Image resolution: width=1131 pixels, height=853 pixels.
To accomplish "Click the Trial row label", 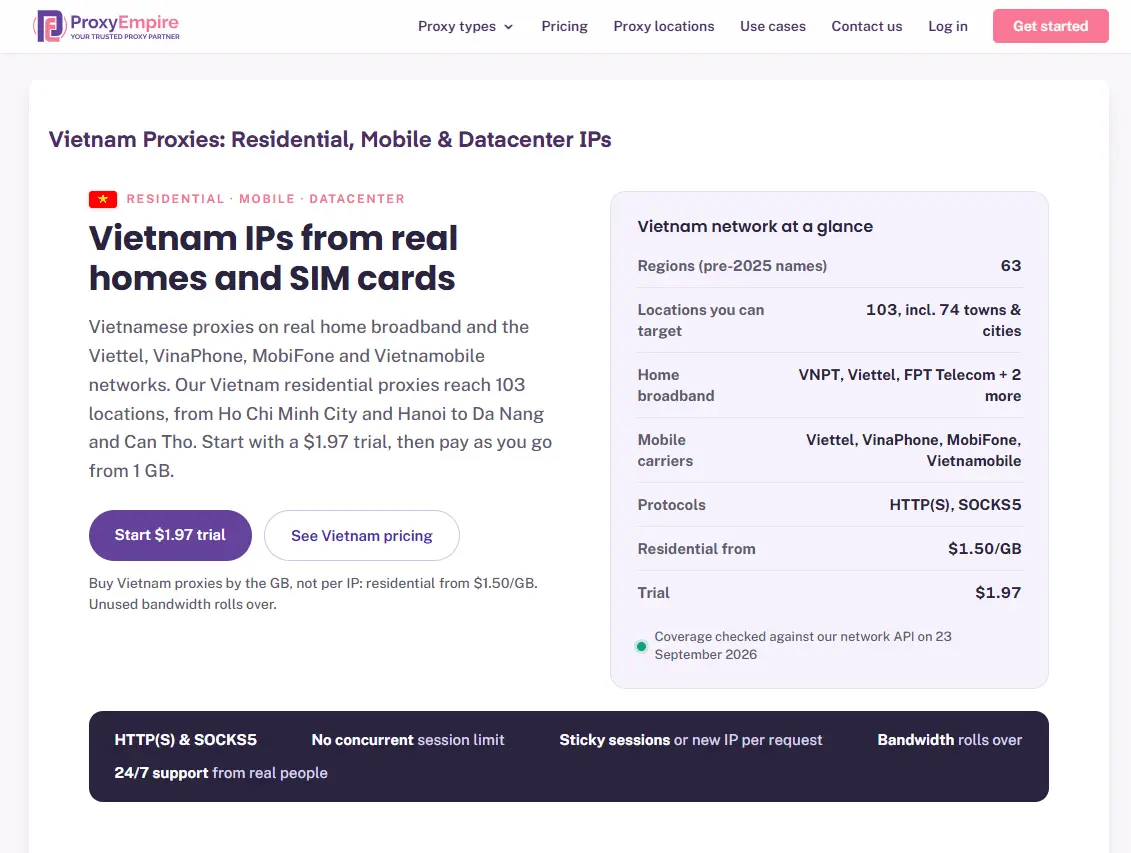I will click(x=653, y=593).
